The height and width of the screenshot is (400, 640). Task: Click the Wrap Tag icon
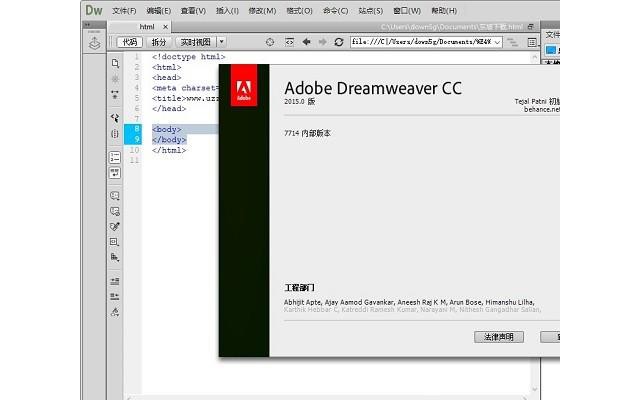tap(115, 227)
